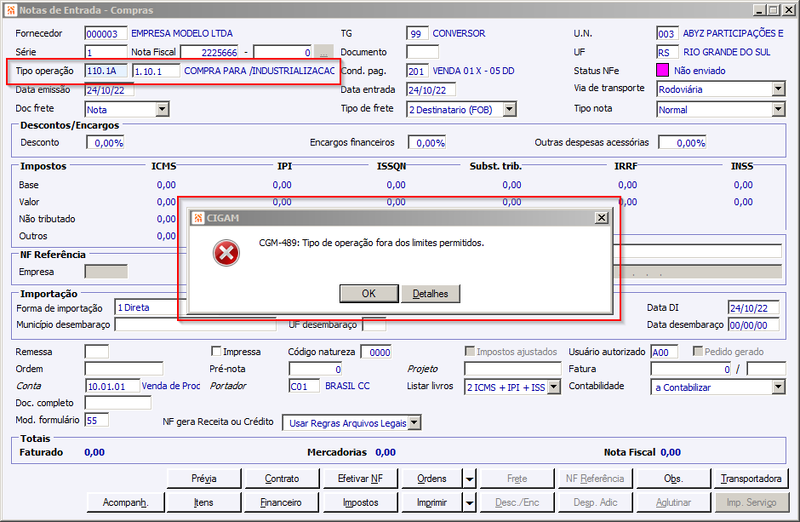
Task: Click the Status NFe magenta color indicator
Action: click(662, 70)
